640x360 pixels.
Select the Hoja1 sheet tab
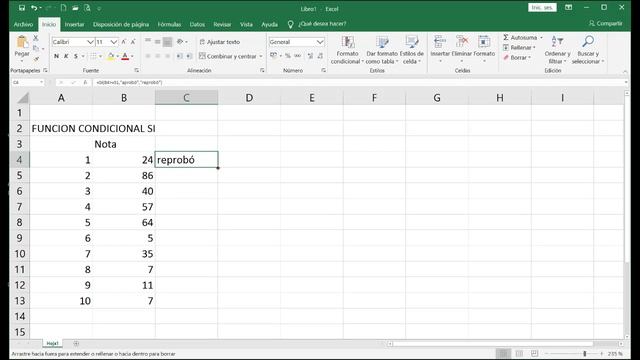52,343
